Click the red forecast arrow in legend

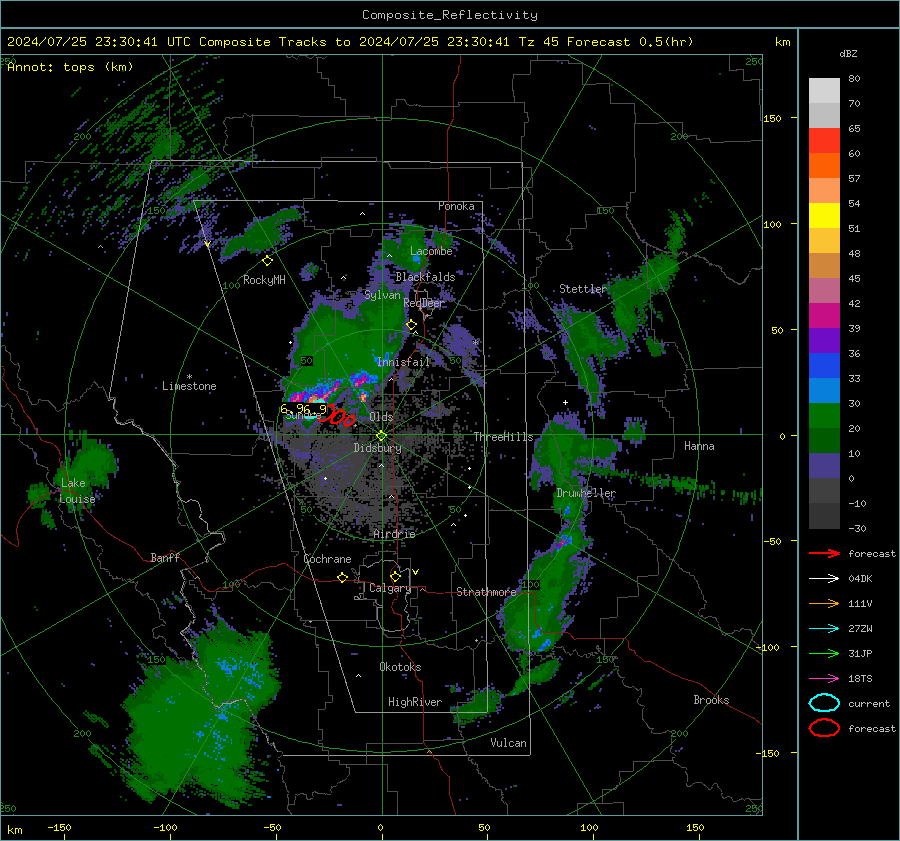pyautogui.click(x=824, y=553)
